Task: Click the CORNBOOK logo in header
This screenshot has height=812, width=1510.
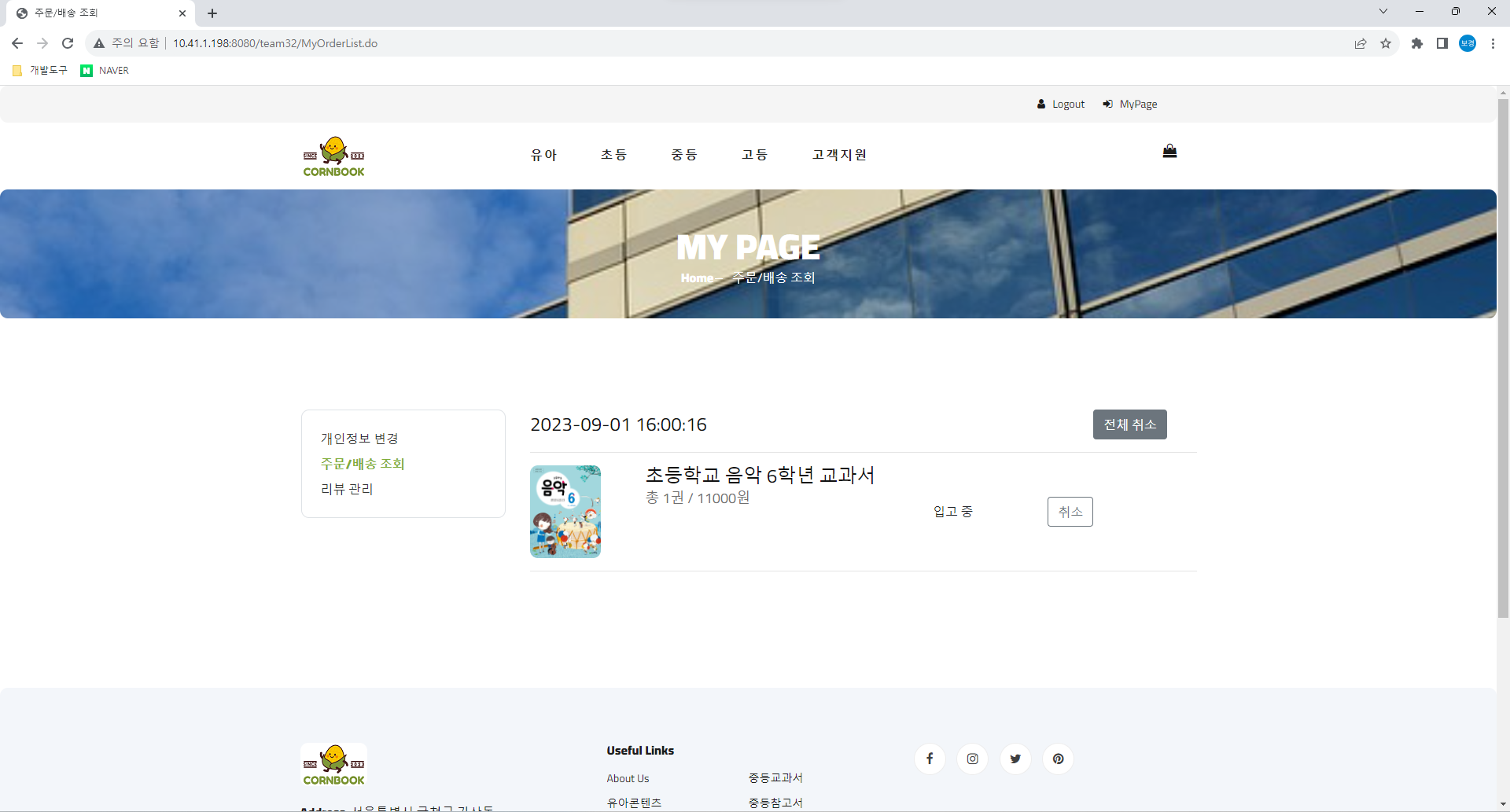Action: click(x=334, y=156)
